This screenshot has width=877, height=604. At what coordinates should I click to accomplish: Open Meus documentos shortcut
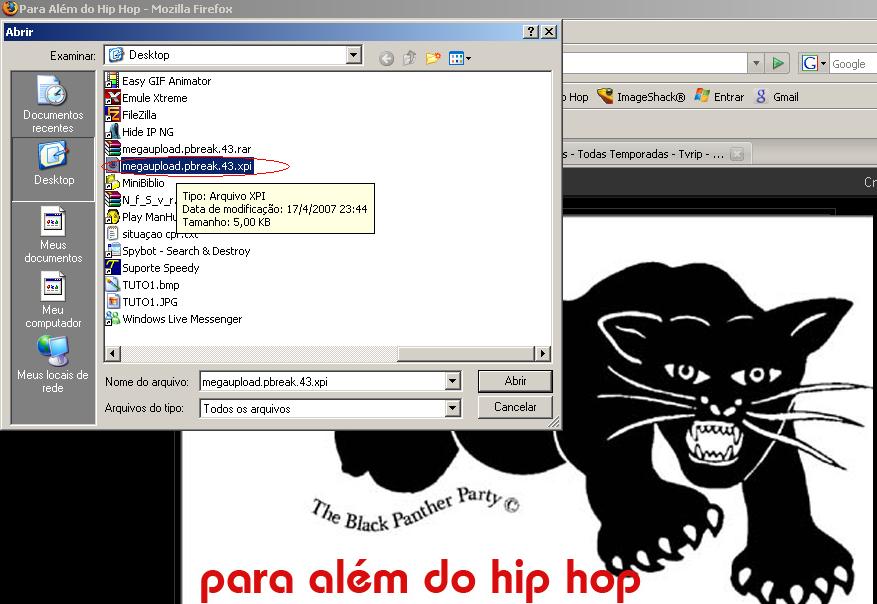(53, 234)
